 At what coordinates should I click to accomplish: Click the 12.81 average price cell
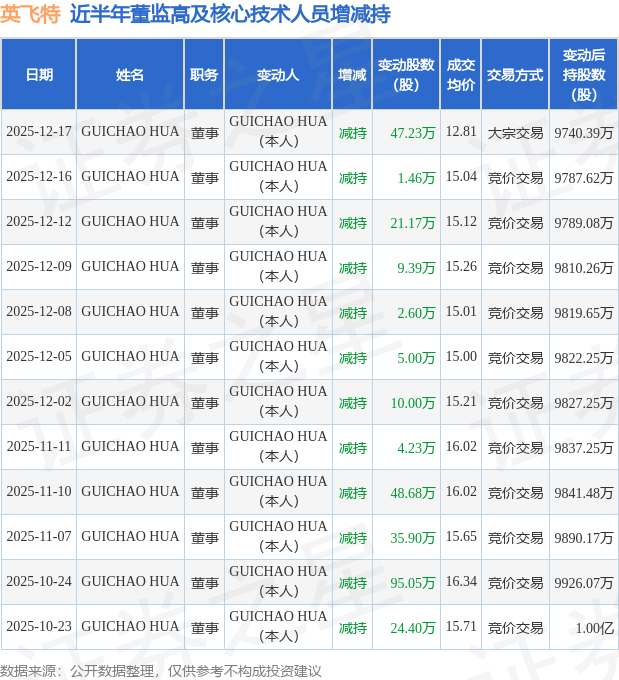tap(461, 132)
